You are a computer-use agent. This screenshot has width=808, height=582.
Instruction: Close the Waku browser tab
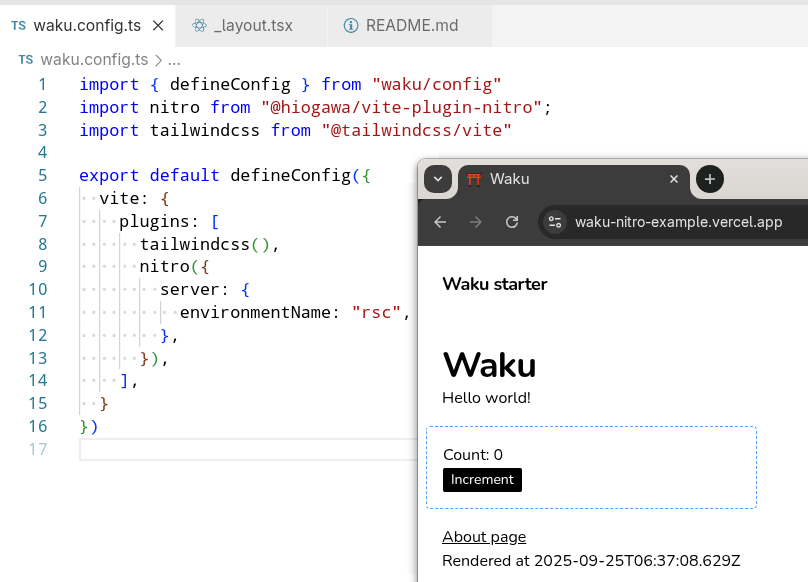[x=674, y=179]
